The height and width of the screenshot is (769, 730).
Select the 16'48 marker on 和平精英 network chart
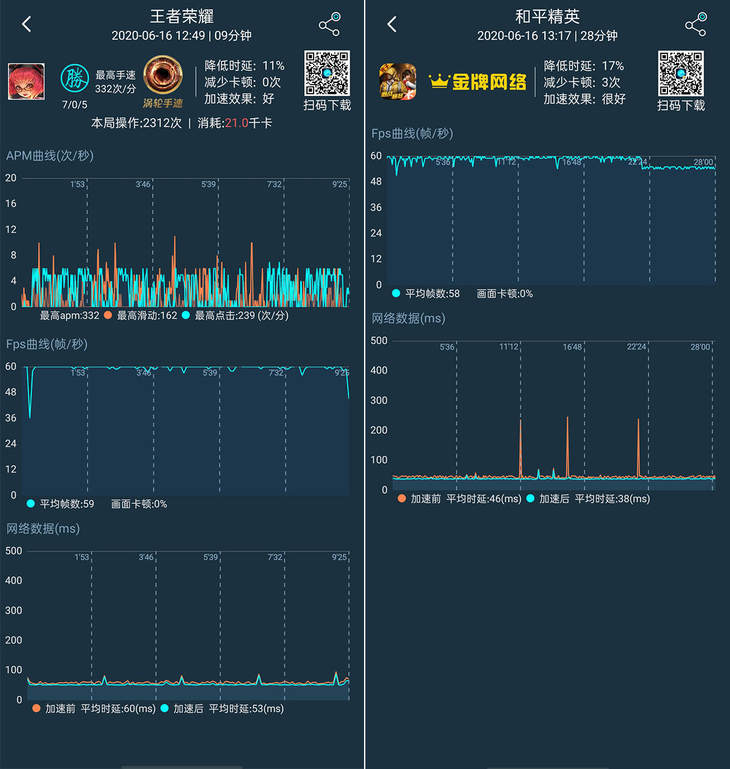(572, 347)
